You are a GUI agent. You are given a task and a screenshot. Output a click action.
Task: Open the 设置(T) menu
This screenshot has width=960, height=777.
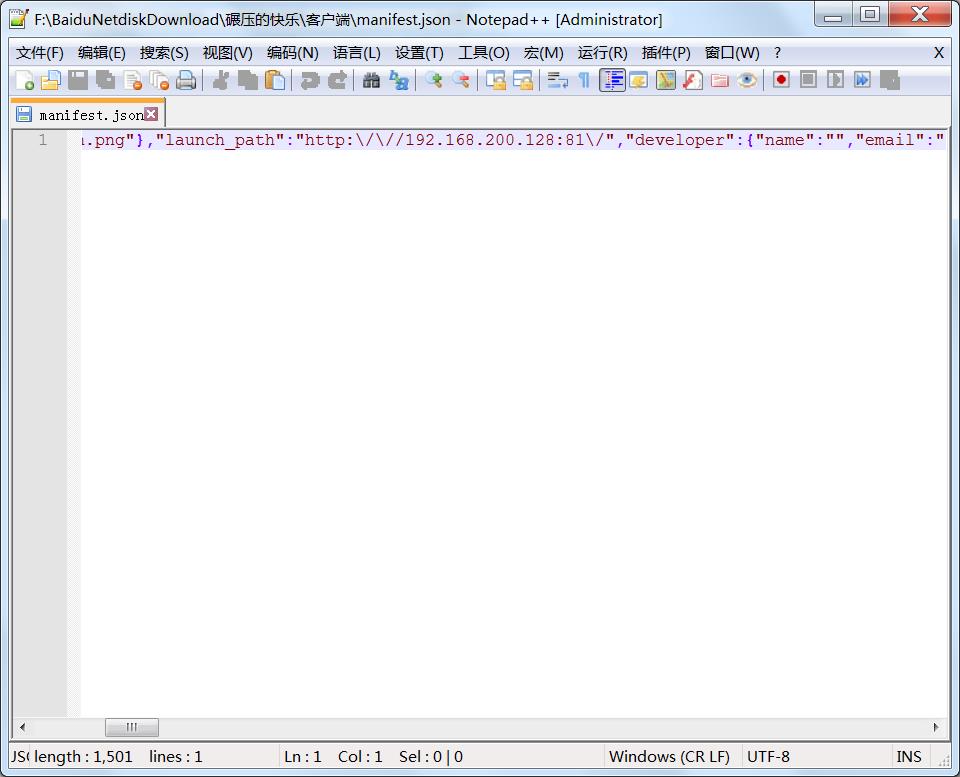419,53
